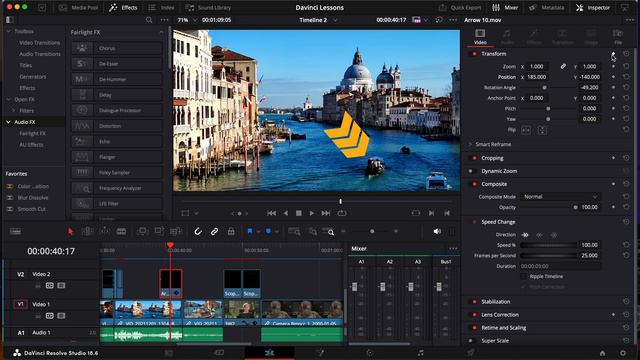The image size is (640, 360).
Task: Collapse the Audio FX tree item
Action: point(8,122)
